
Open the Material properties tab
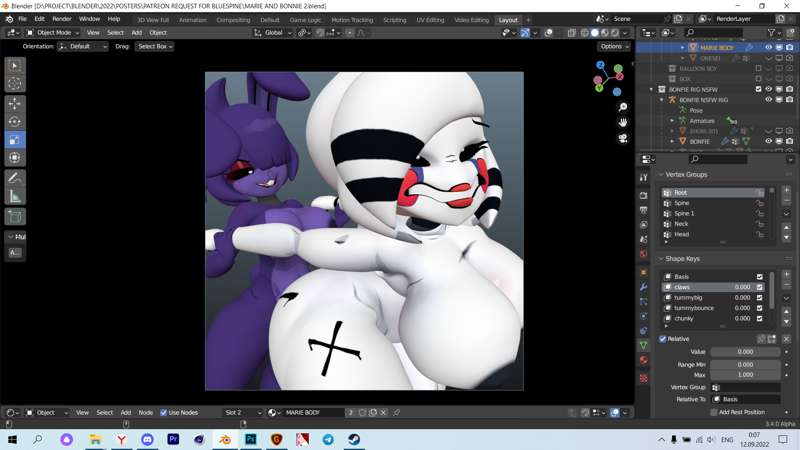coord(643,360)
